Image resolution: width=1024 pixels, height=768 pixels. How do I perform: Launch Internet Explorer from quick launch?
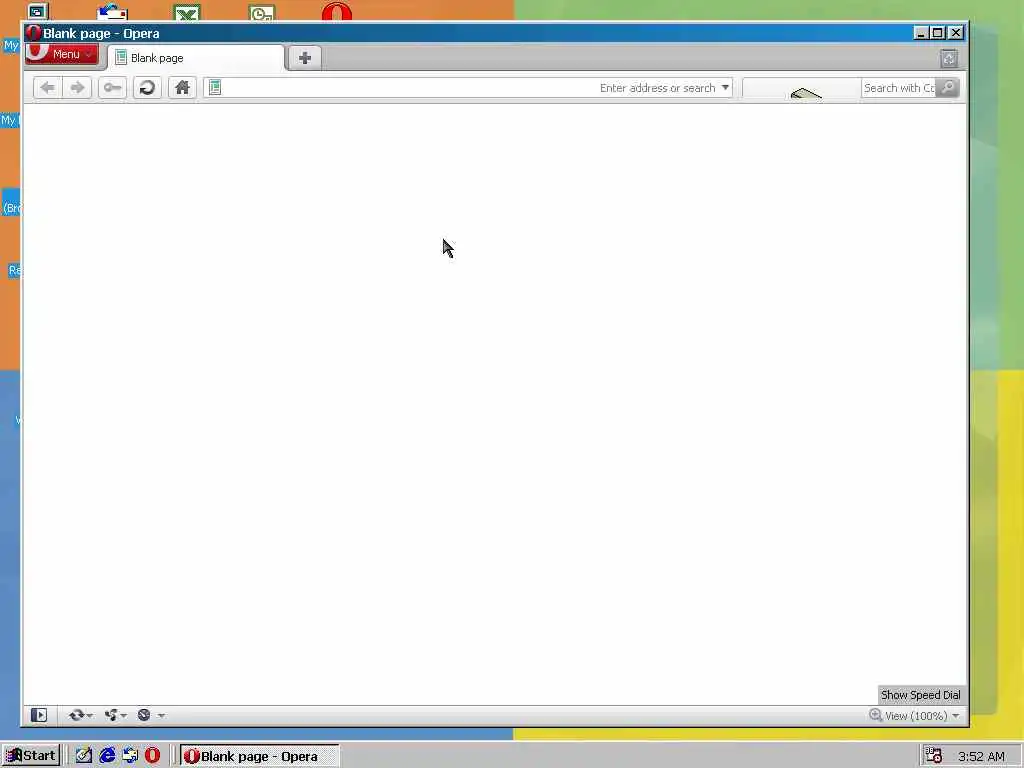click(x=107, y=756)
